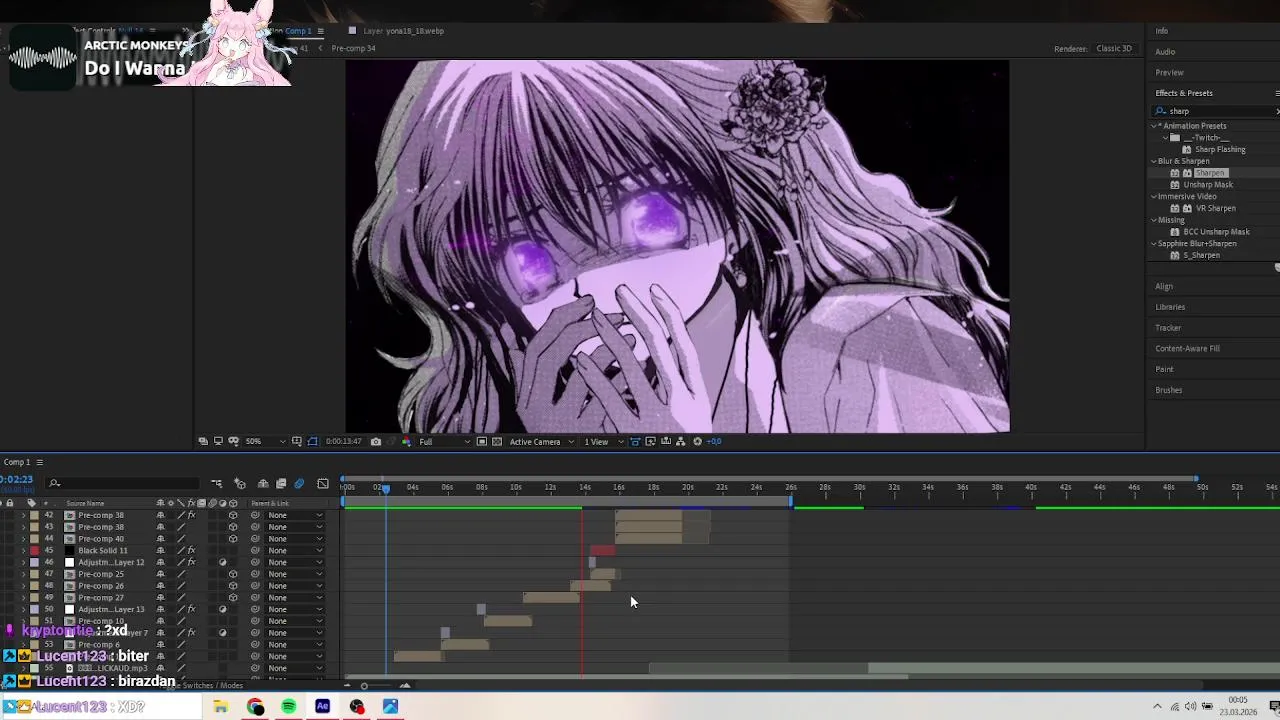Click label color swatch of Adjustm...Layer 12
Screen dimensions: 1280x720
tap(34, 562)
